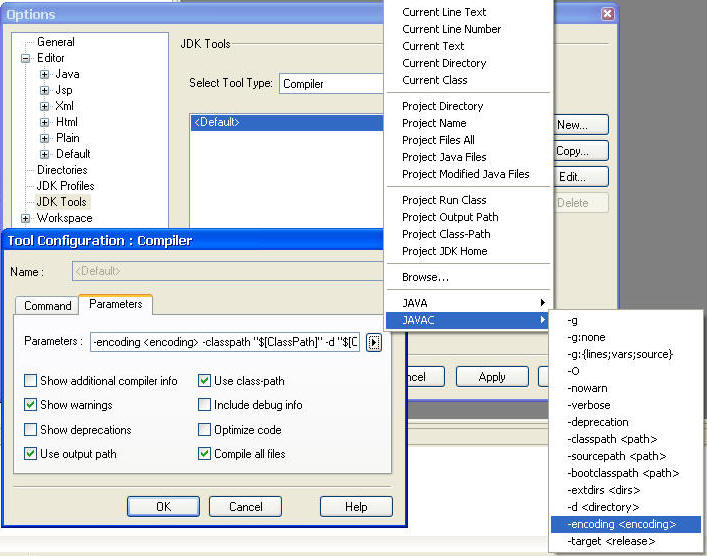Click the Copy... tool button

pos(581,151)
